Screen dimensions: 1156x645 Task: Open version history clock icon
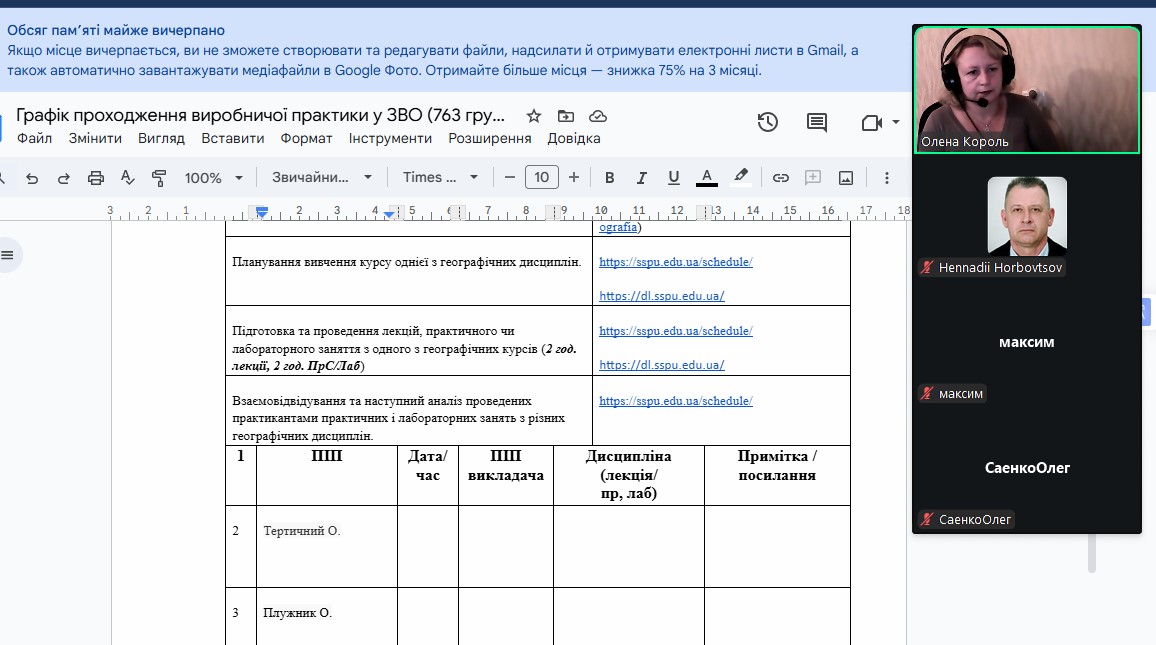(x=767, y=122)
